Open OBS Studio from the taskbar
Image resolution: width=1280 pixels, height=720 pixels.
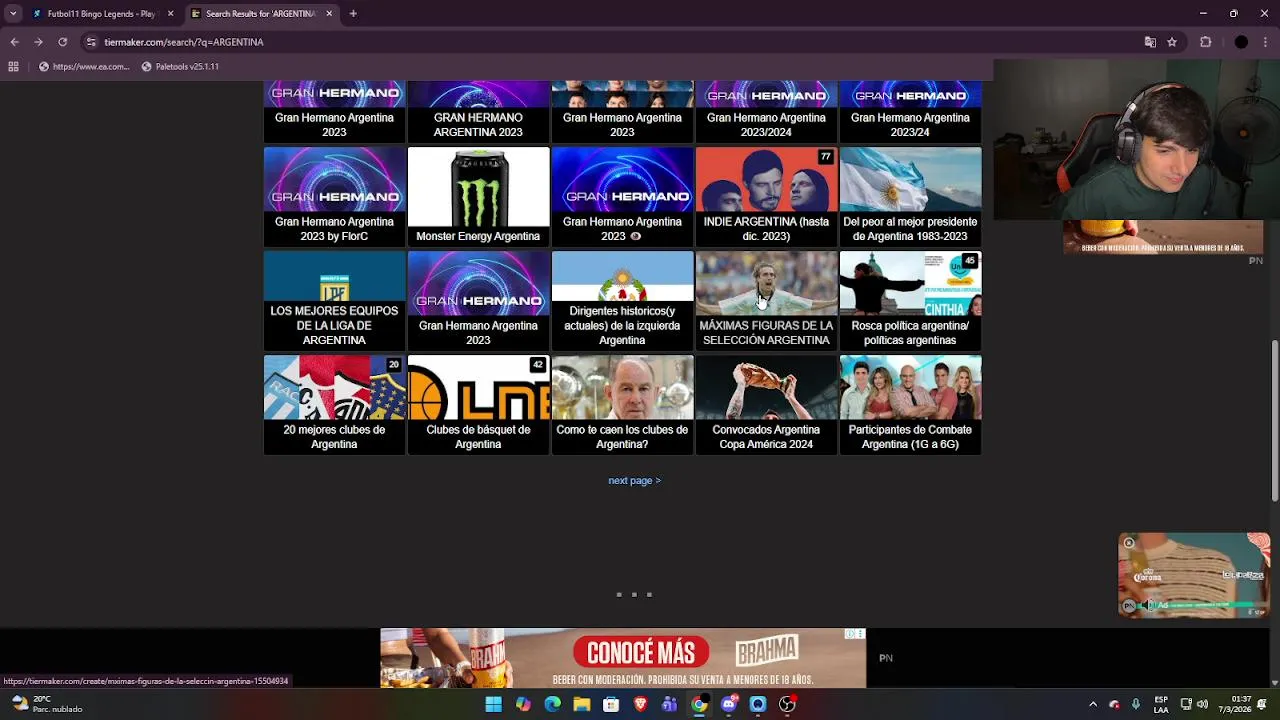[787, 704]
